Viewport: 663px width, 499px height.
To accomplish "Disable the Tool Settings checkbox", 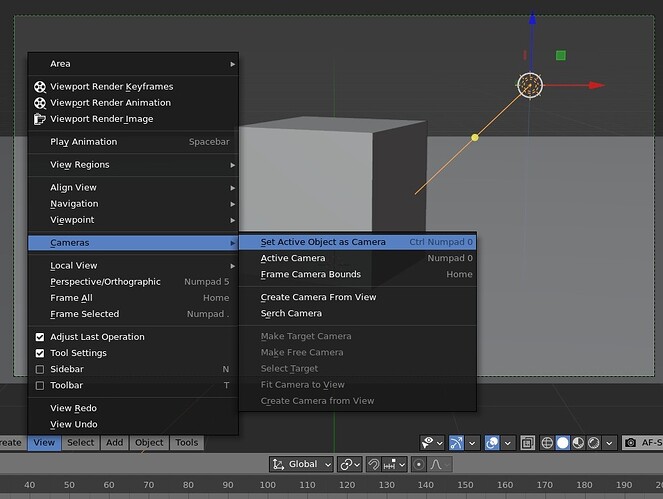I will pyautogui.click(x=40, y=353).
